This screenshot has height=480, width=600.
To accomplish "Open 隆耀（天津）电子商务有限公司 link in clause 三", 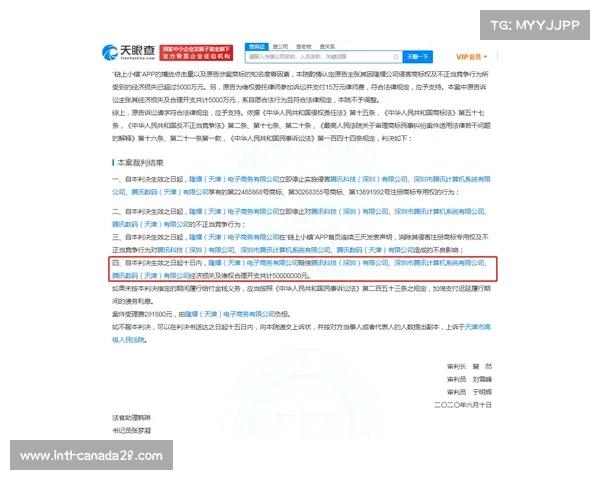I will 234,237.
